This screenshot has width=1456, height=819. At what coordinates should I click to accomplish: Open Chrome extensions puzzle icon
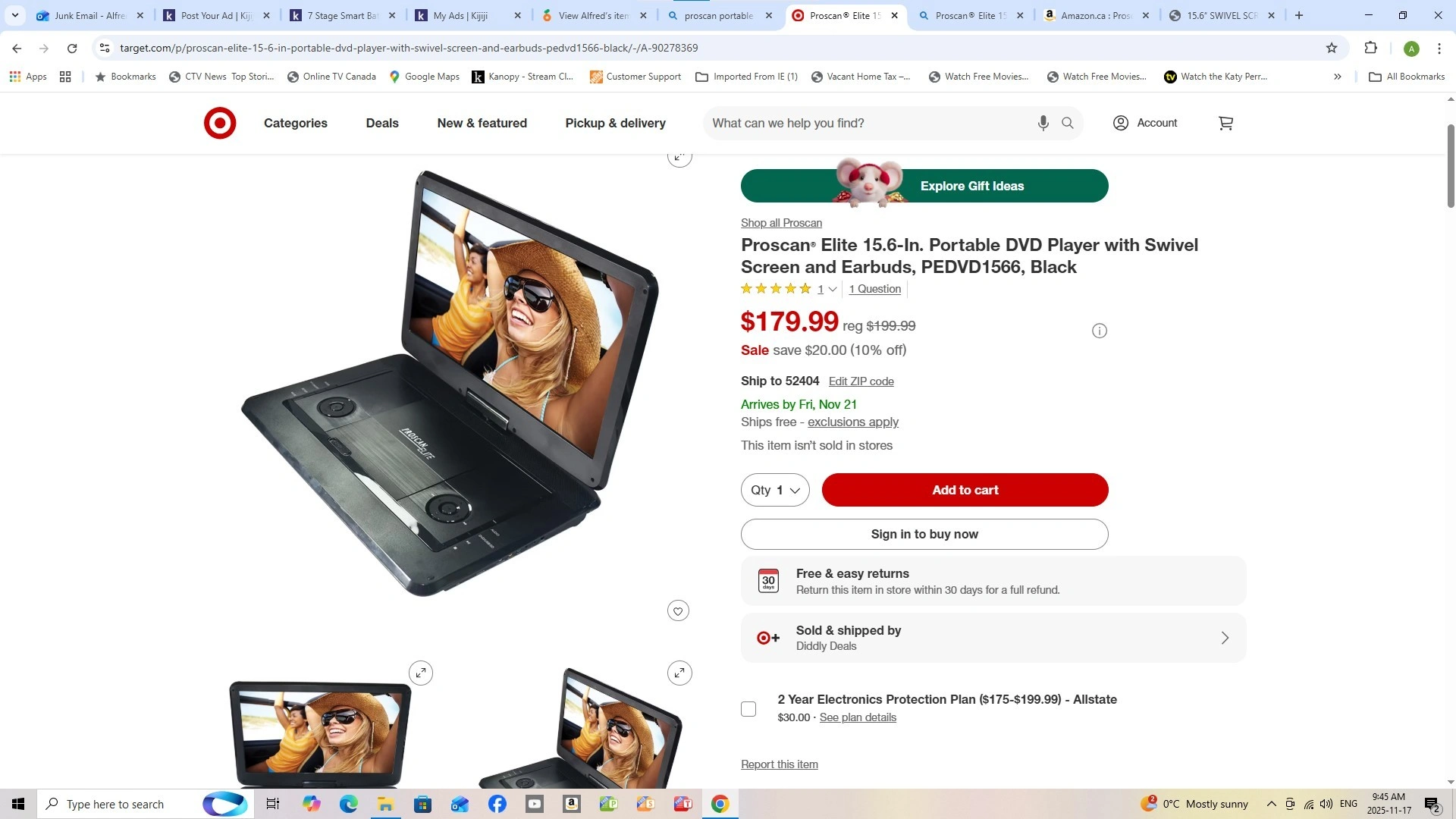click(1370, 48)
